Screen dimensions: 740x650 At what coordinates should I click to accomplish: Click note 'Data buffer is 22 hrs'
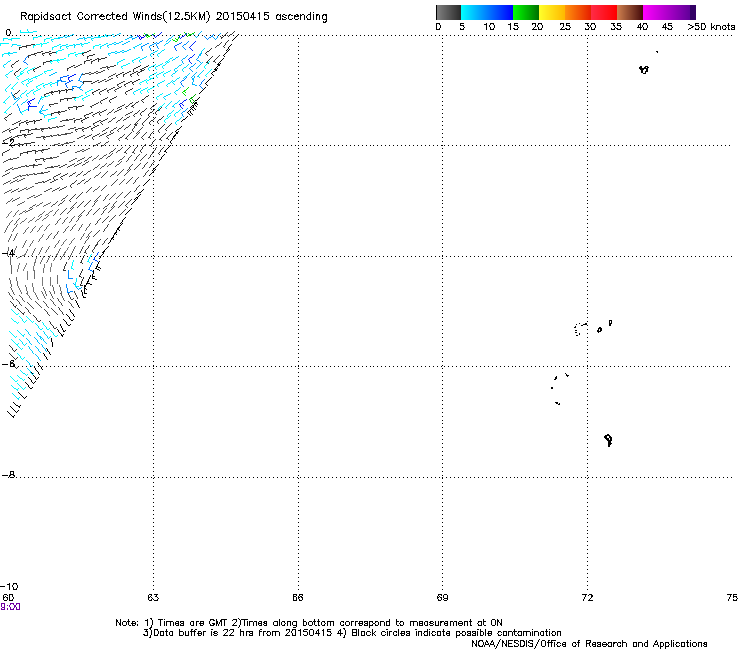click(x=198, y=633)
